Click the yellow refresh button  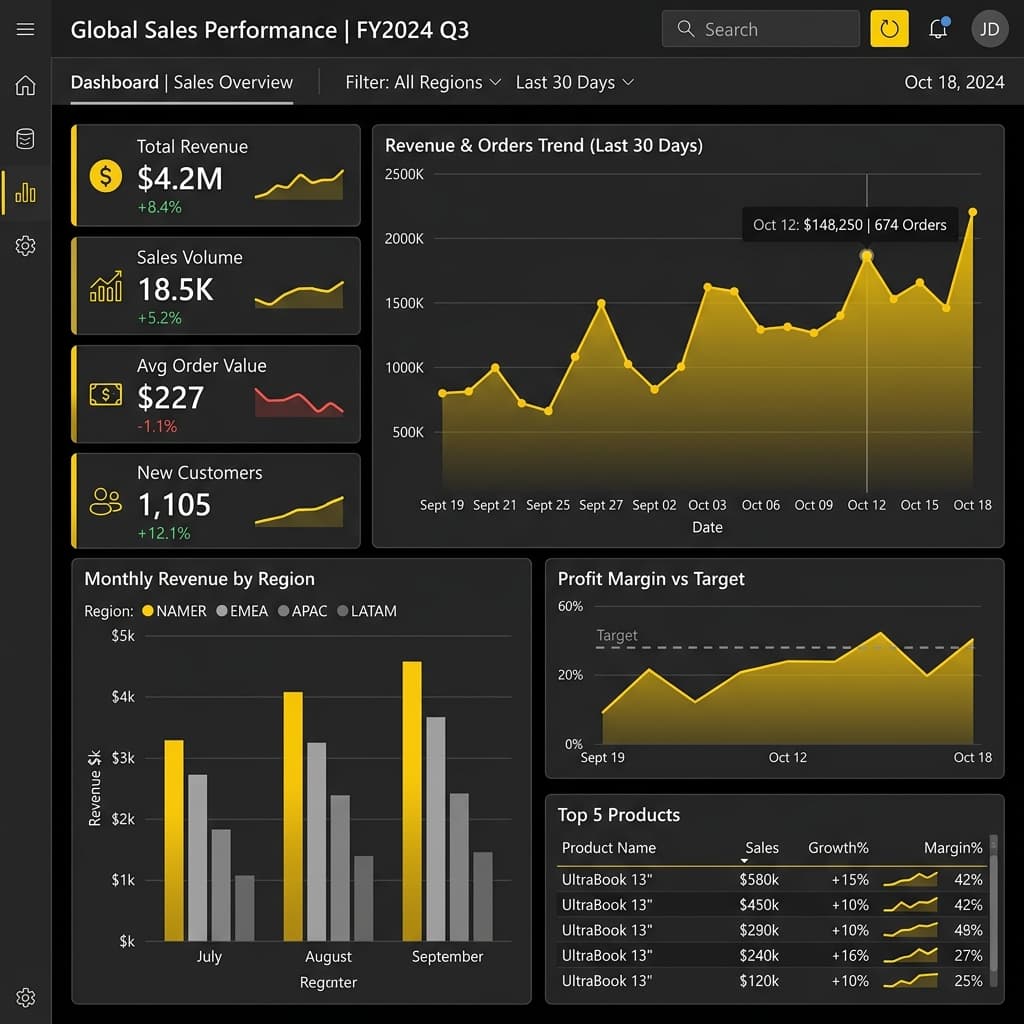889,29
